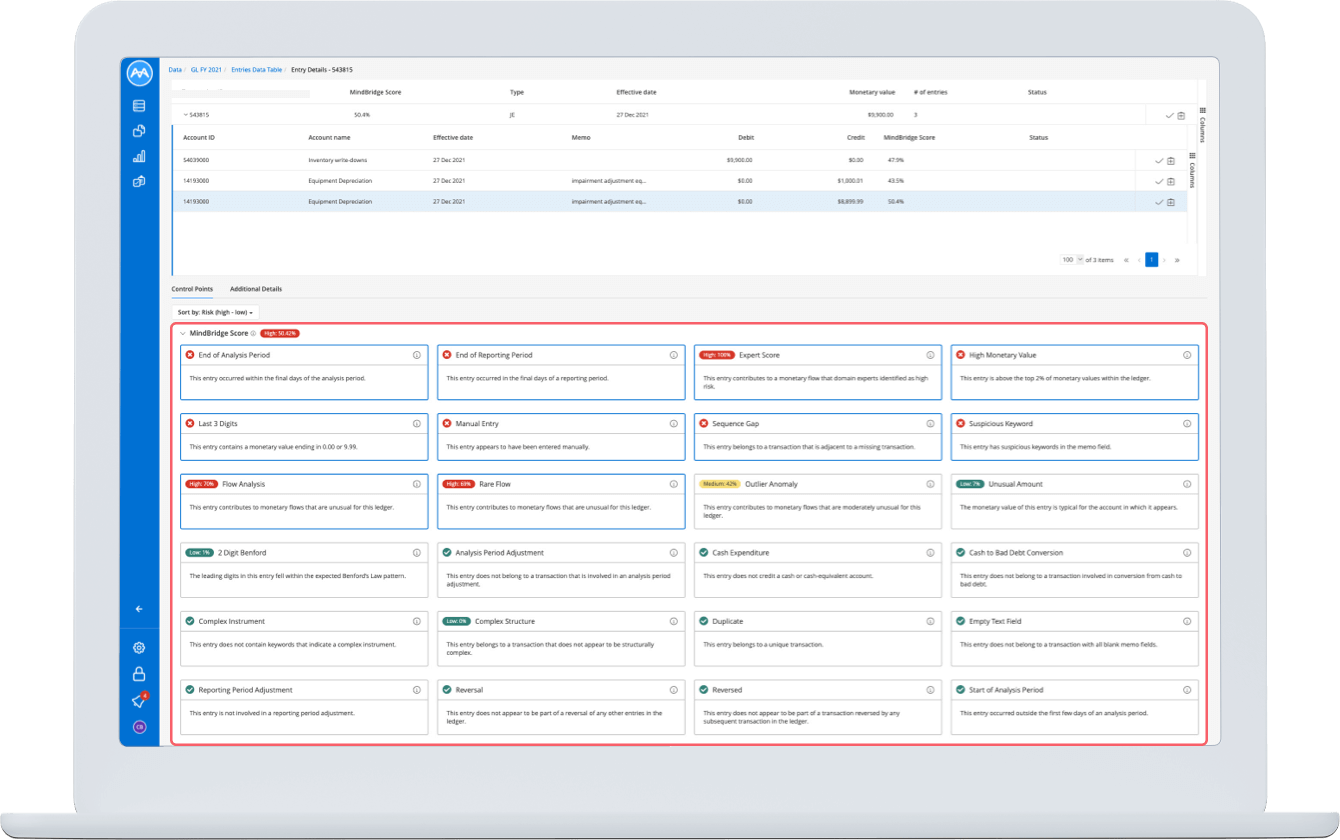This screenshot has width=1340, height=840.
Task: Select the Complex Structure card
Action: click(x=561, y=639)
